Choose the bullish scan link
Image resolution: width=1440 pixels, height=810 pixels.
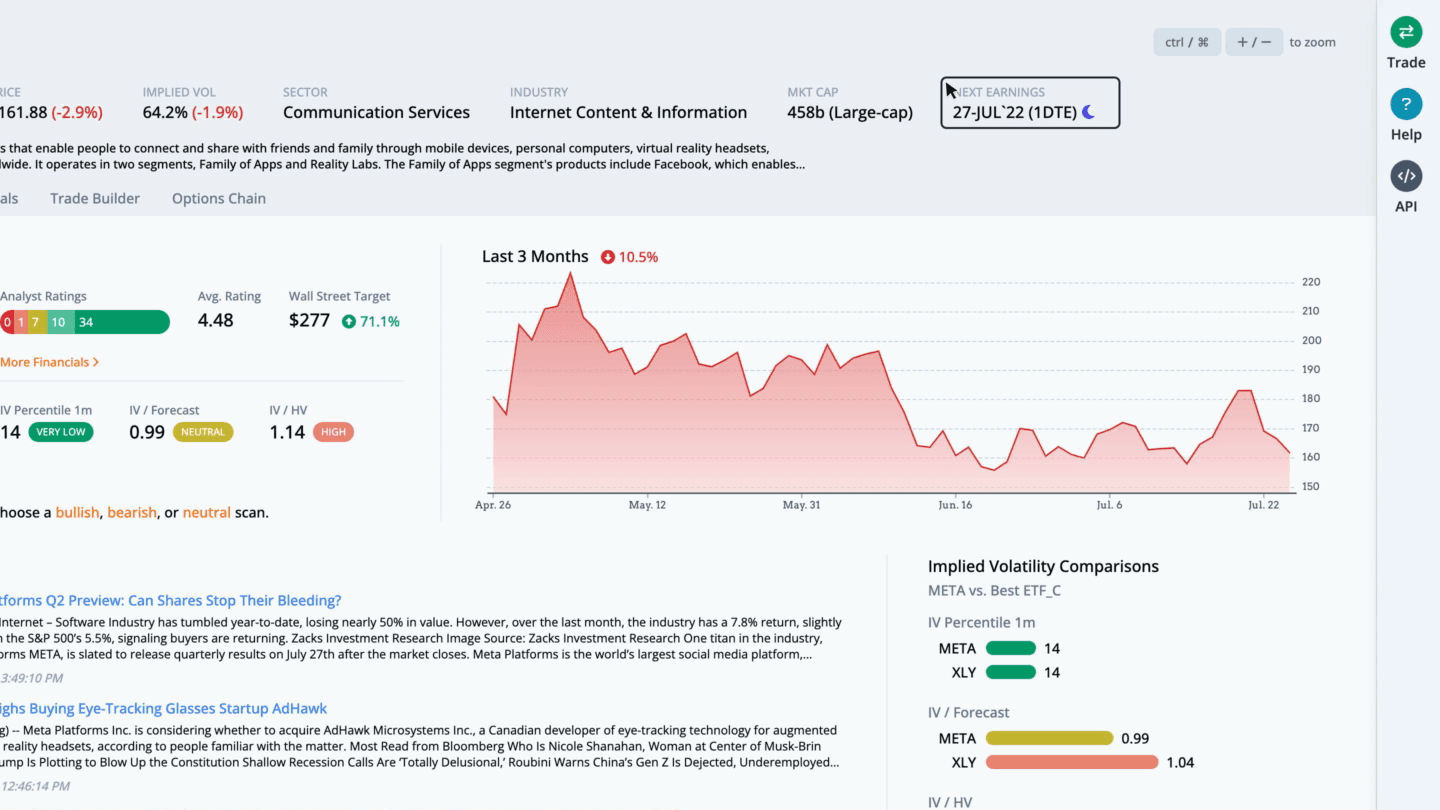[x=77, y=512]
